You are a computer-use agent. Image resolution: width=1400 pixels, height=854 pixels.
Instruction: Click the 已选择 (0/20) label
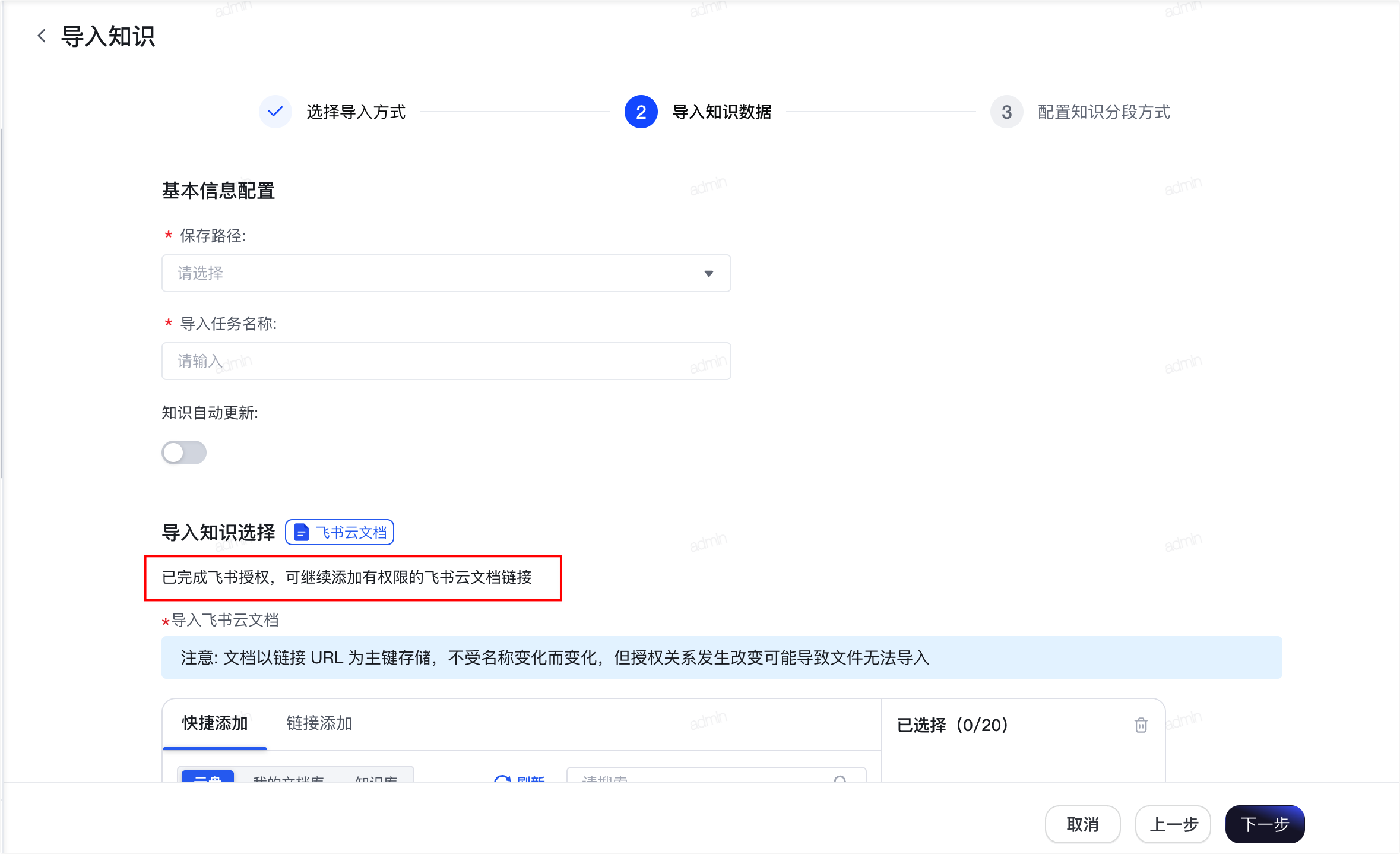tap(952, 725)
